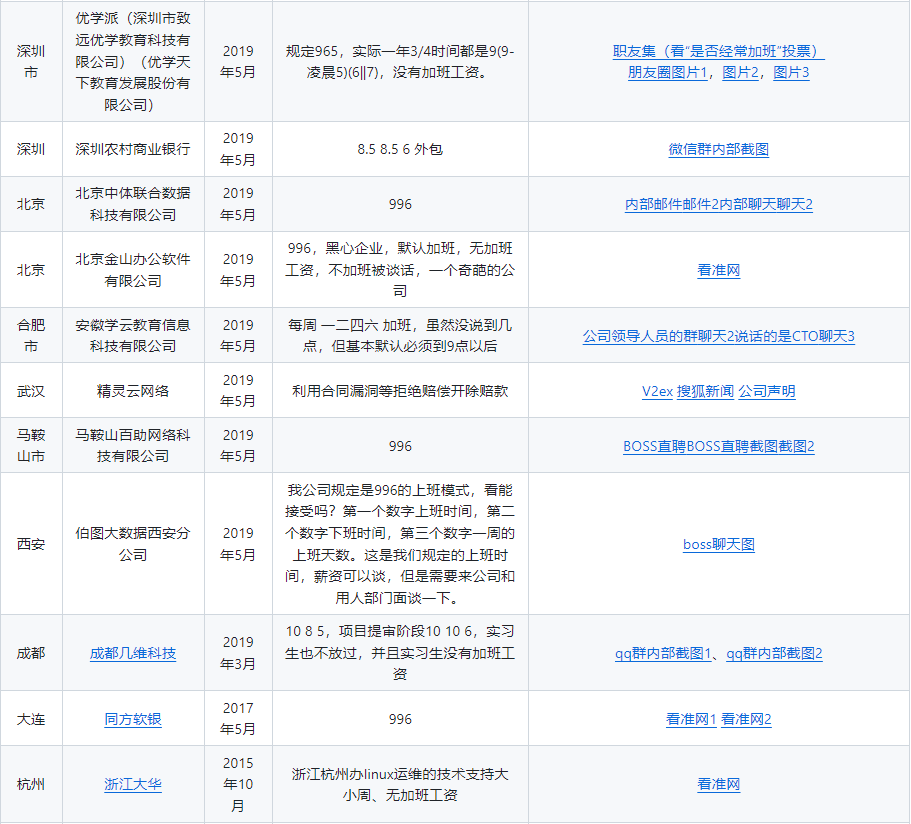
Task: Select the 伯图大数据西安分公司 cell
Action: [x=133, y=544]
